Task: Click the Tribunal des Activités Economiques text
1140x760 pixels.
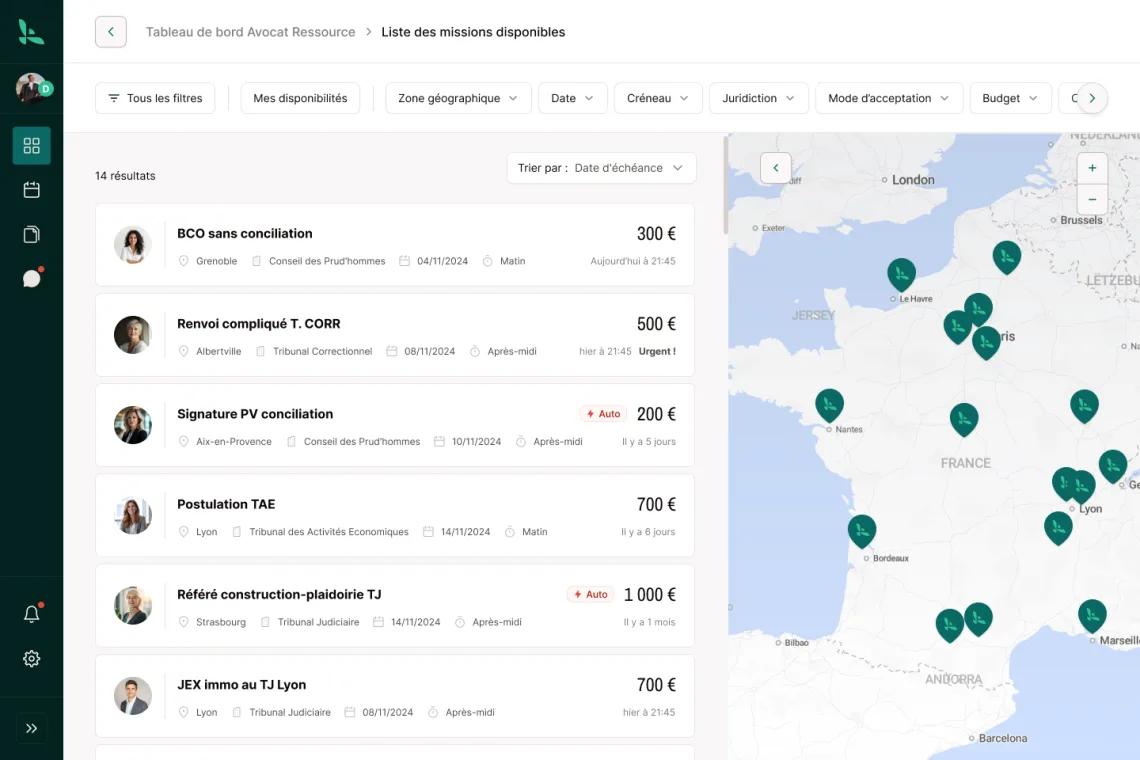Action: 329,532
